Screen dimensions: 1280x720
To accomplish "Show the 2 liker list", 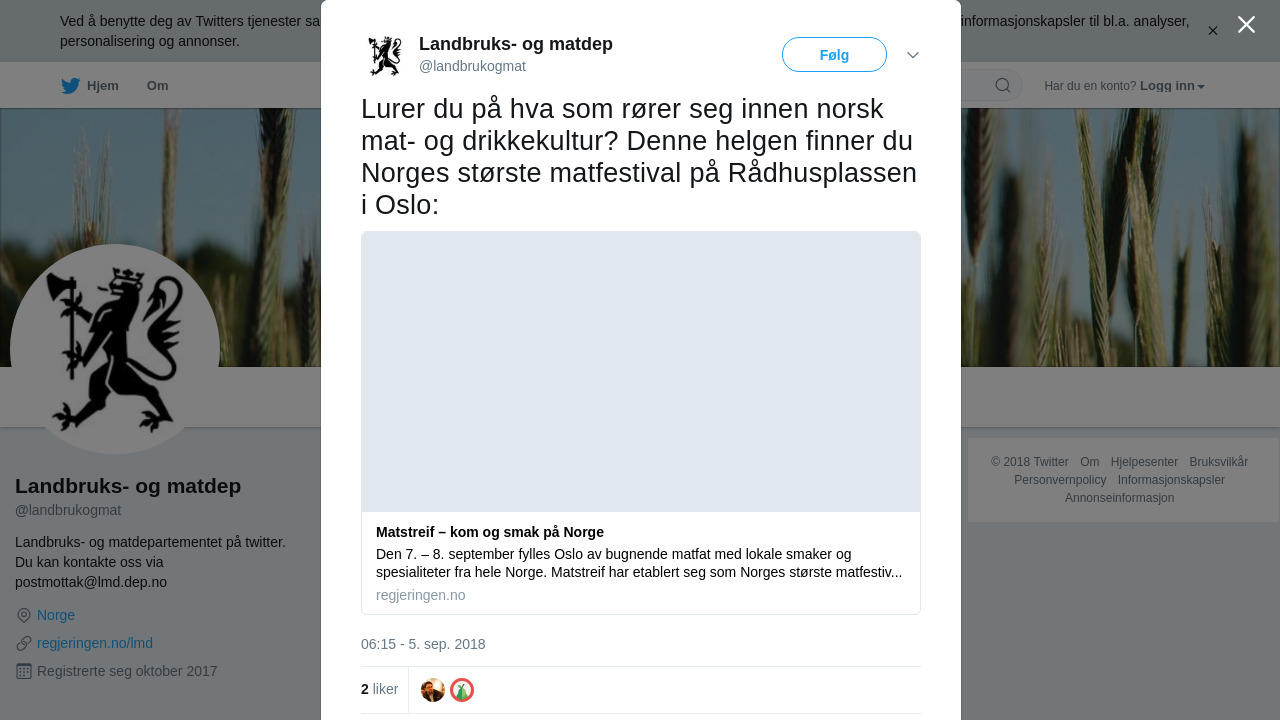I will [380, 689].
